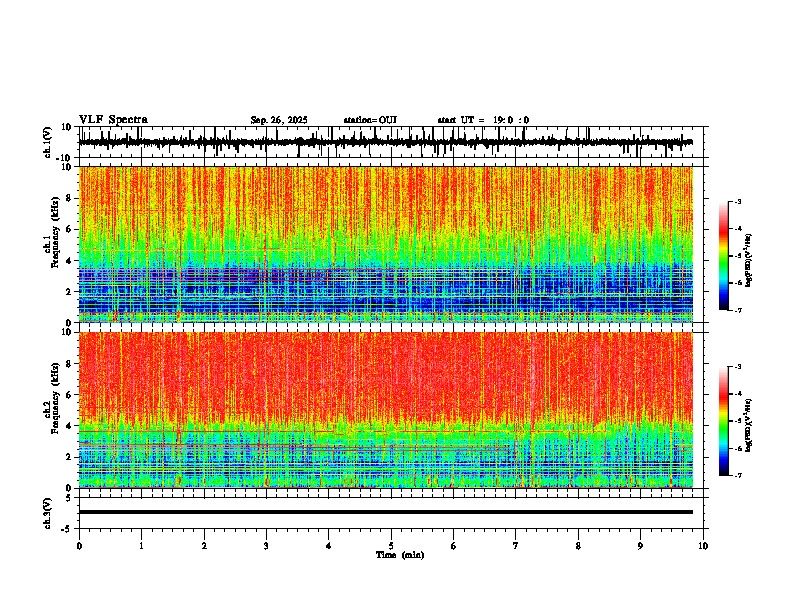Click the "-5" tick on ch.3(V) axis

click(x=67, y=529)
